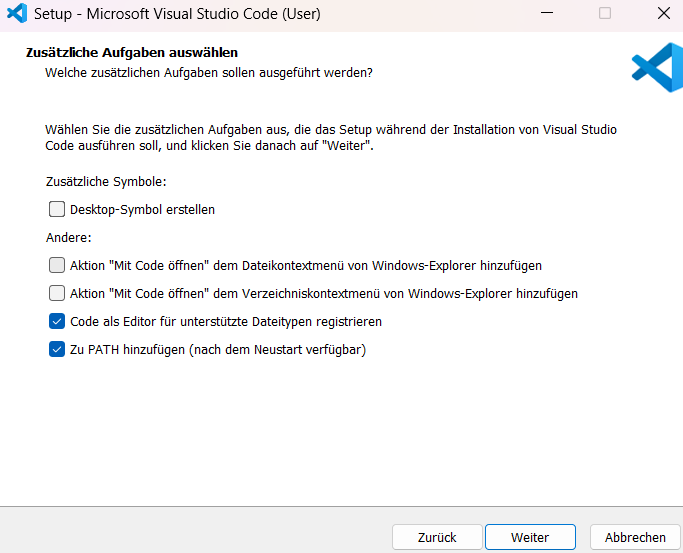Uncheck Code als Editor für unterstützte Dateitypen
Image resolution: width=683 pixels, height=553 pixels.
coord(57,321)
